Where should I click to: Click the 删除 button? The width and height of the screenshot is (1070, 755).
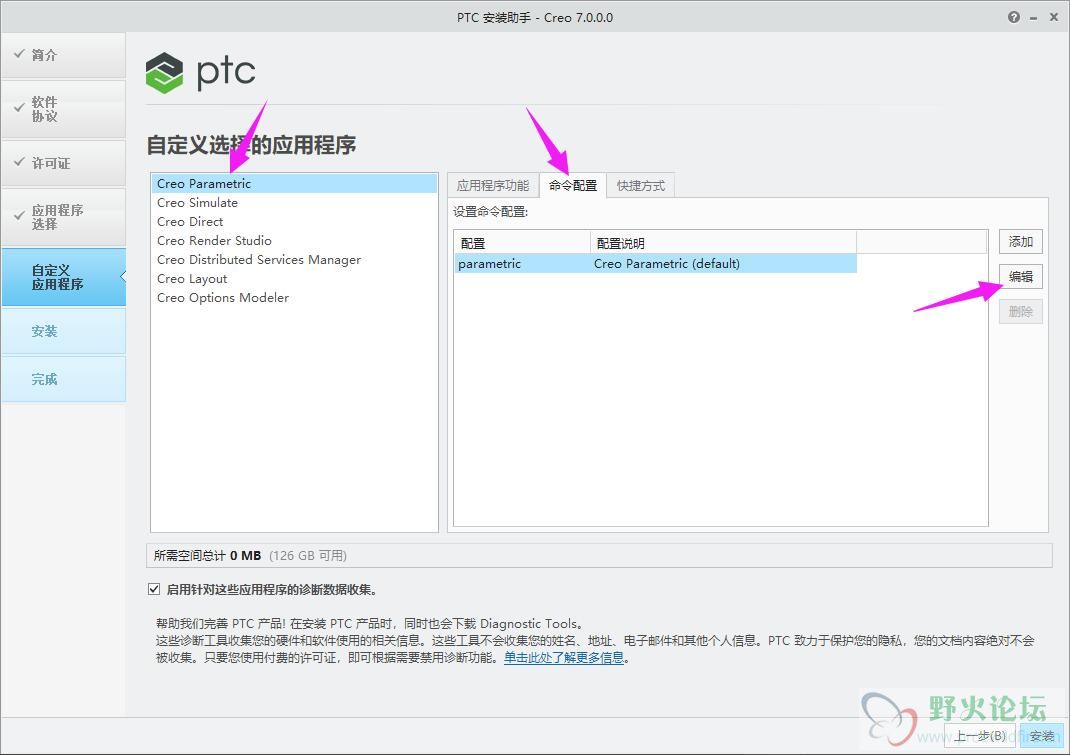pyautogui.click(x=1020, y=312)
